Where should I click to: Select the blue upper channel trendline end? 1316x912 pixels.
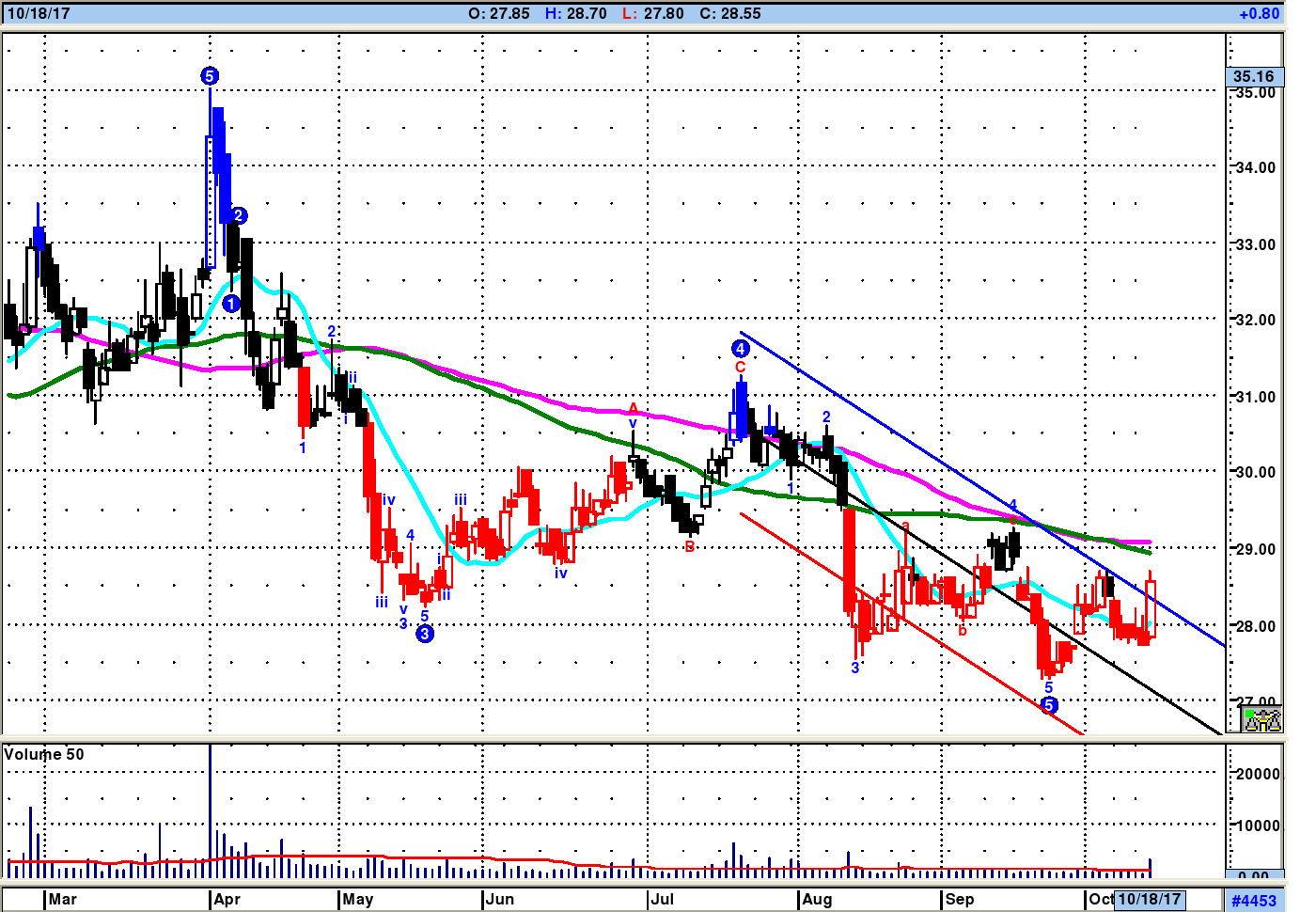pos(1224,645)
